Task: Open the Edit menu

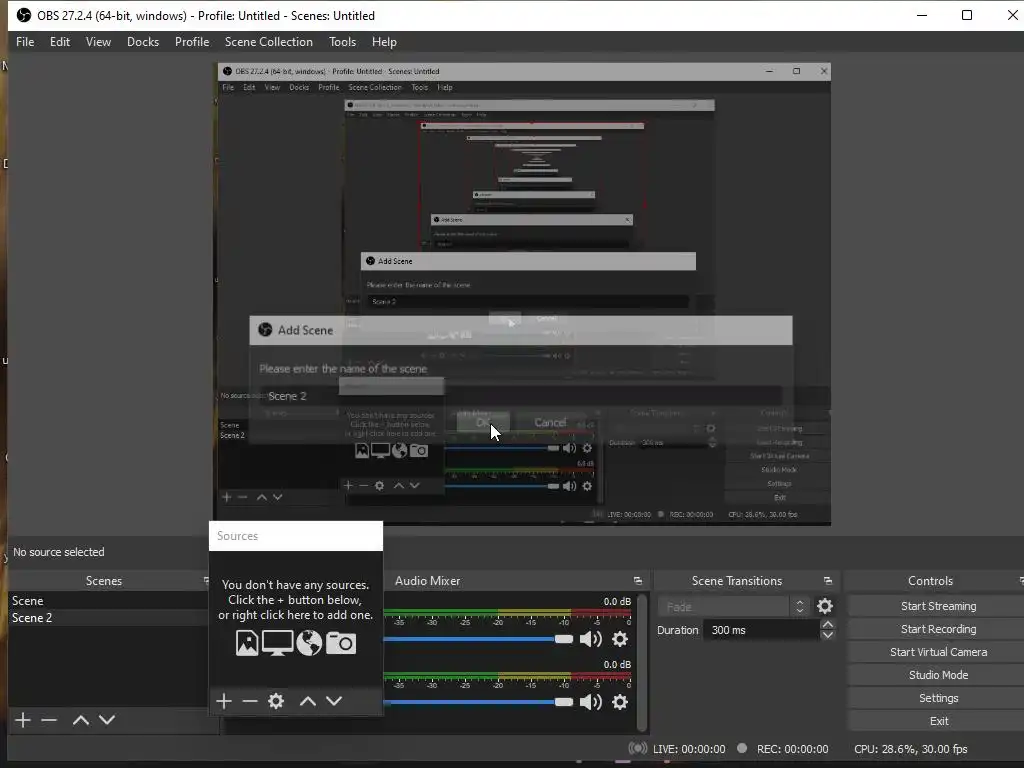Action: point(59,42)
